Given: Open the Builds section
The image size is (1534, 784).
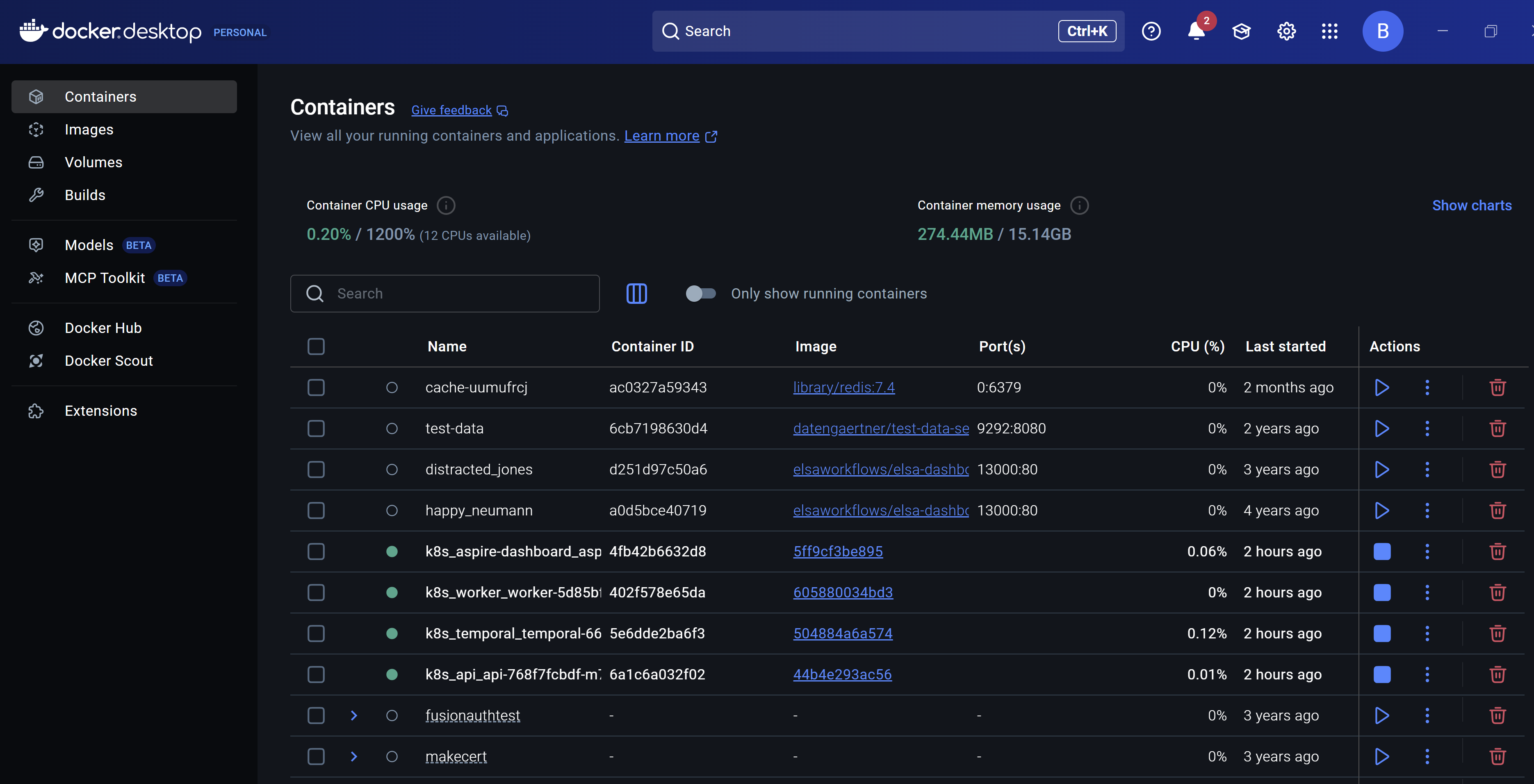Looking at the screenshot, I should [x=84, y=195].
